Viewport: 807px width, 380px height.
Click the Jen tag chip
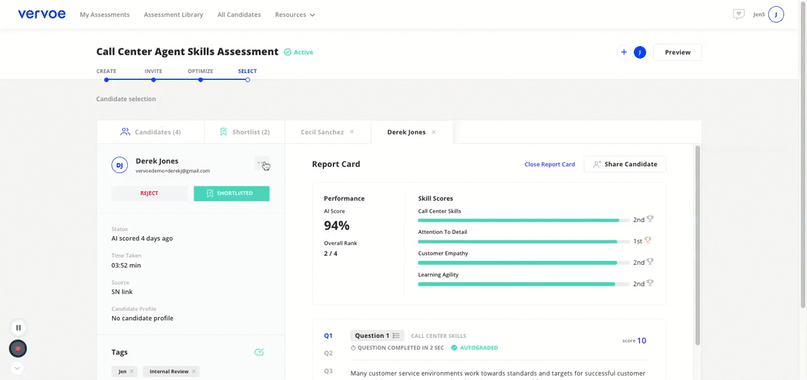pyautogui.click(x=124, y=371)
